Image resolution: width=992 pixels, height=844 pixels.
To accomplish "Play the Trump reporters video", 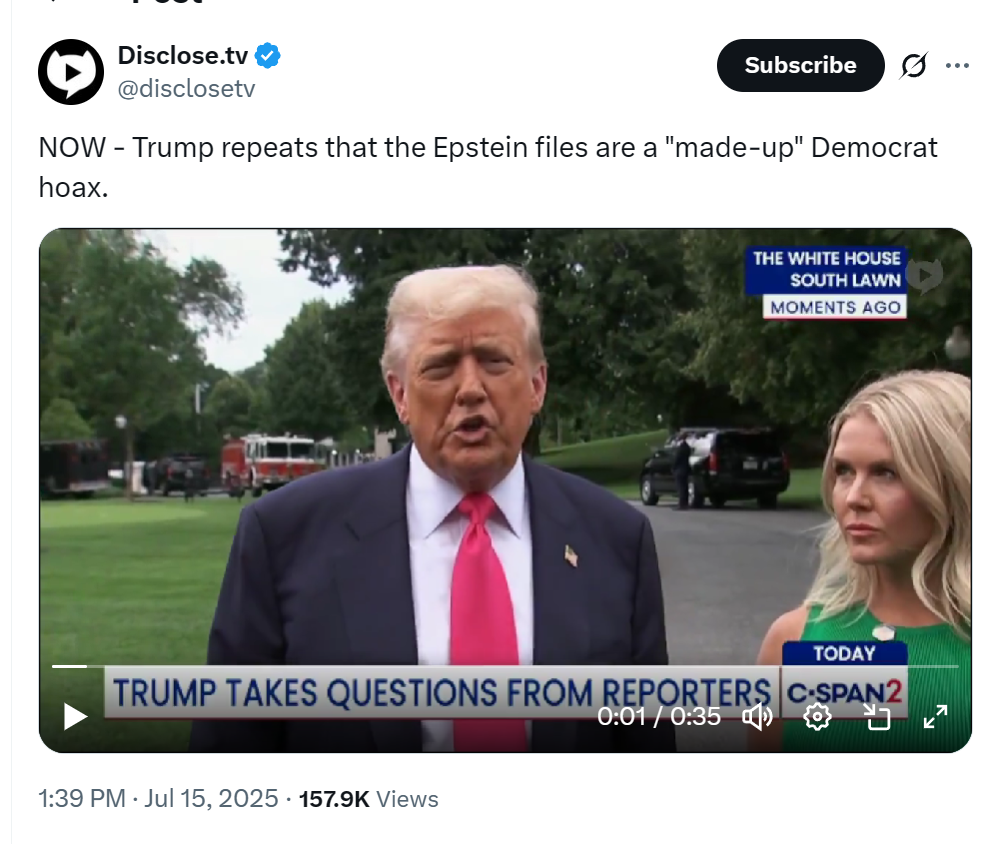I will [x=75, y=717].
